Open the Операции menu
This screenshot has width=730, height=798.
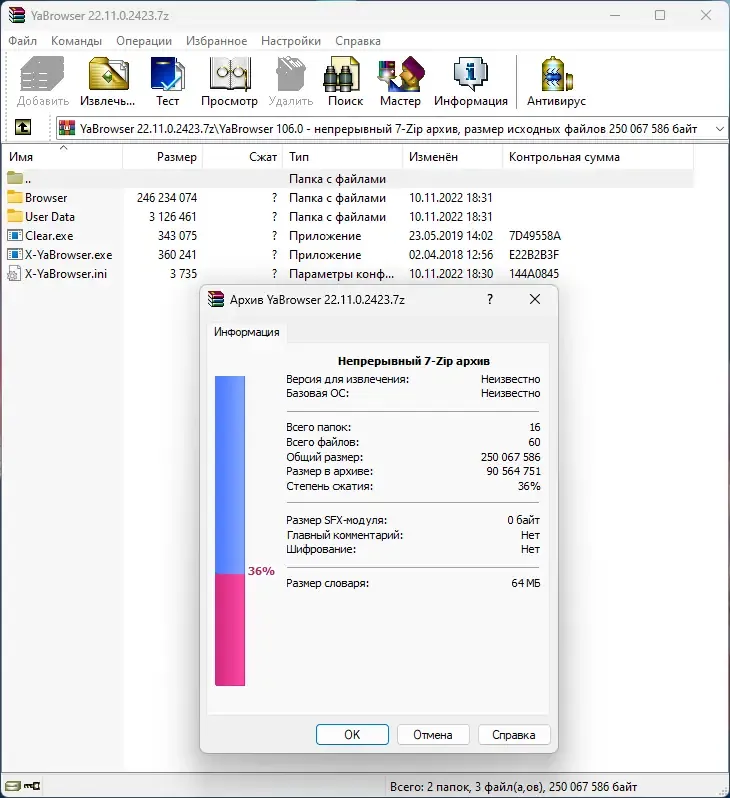(144, 41)
